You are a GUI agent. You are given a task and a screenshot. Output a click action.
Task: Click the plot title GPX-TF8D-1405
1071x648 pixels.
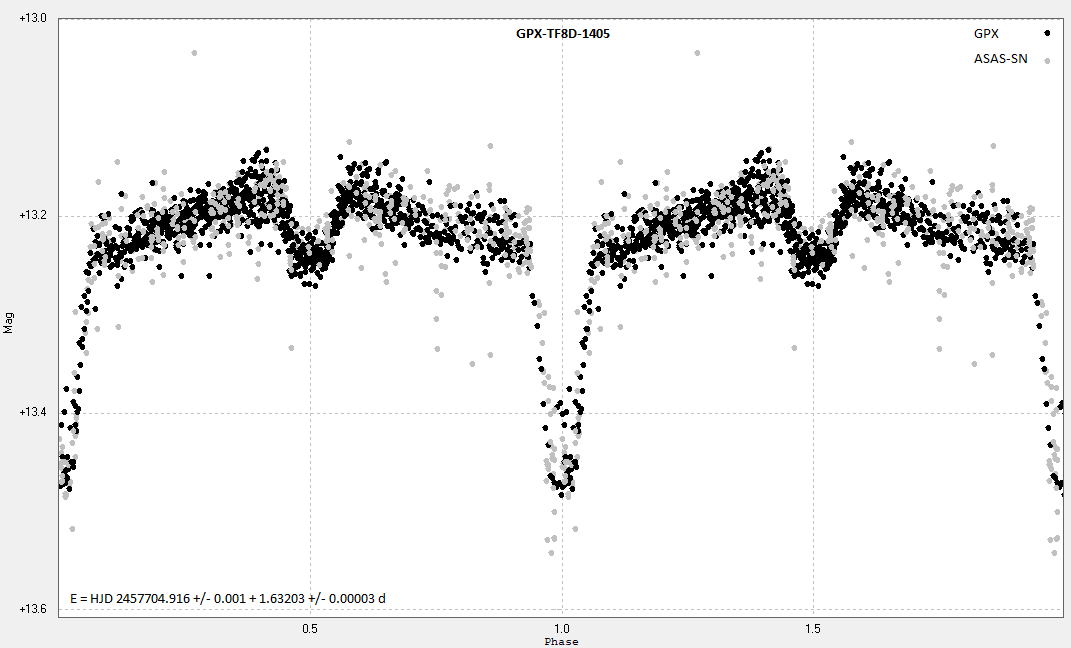click(562, 33)
